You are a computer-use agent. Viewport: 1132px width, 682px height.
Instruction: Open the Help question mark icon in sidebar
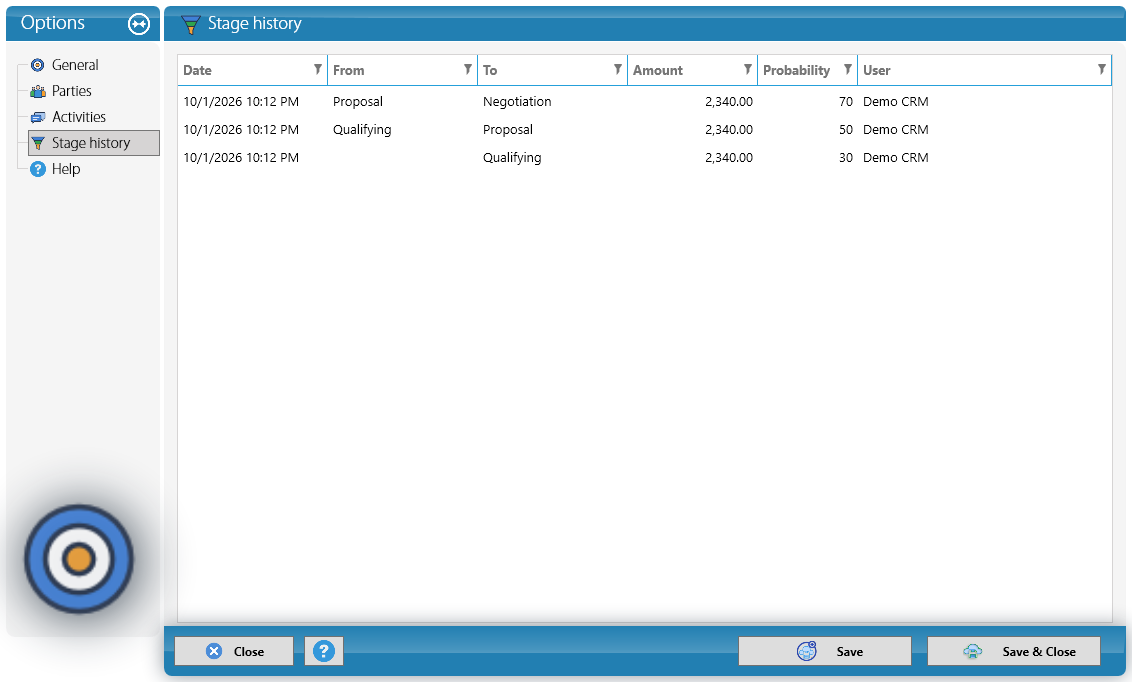(38, 169)
